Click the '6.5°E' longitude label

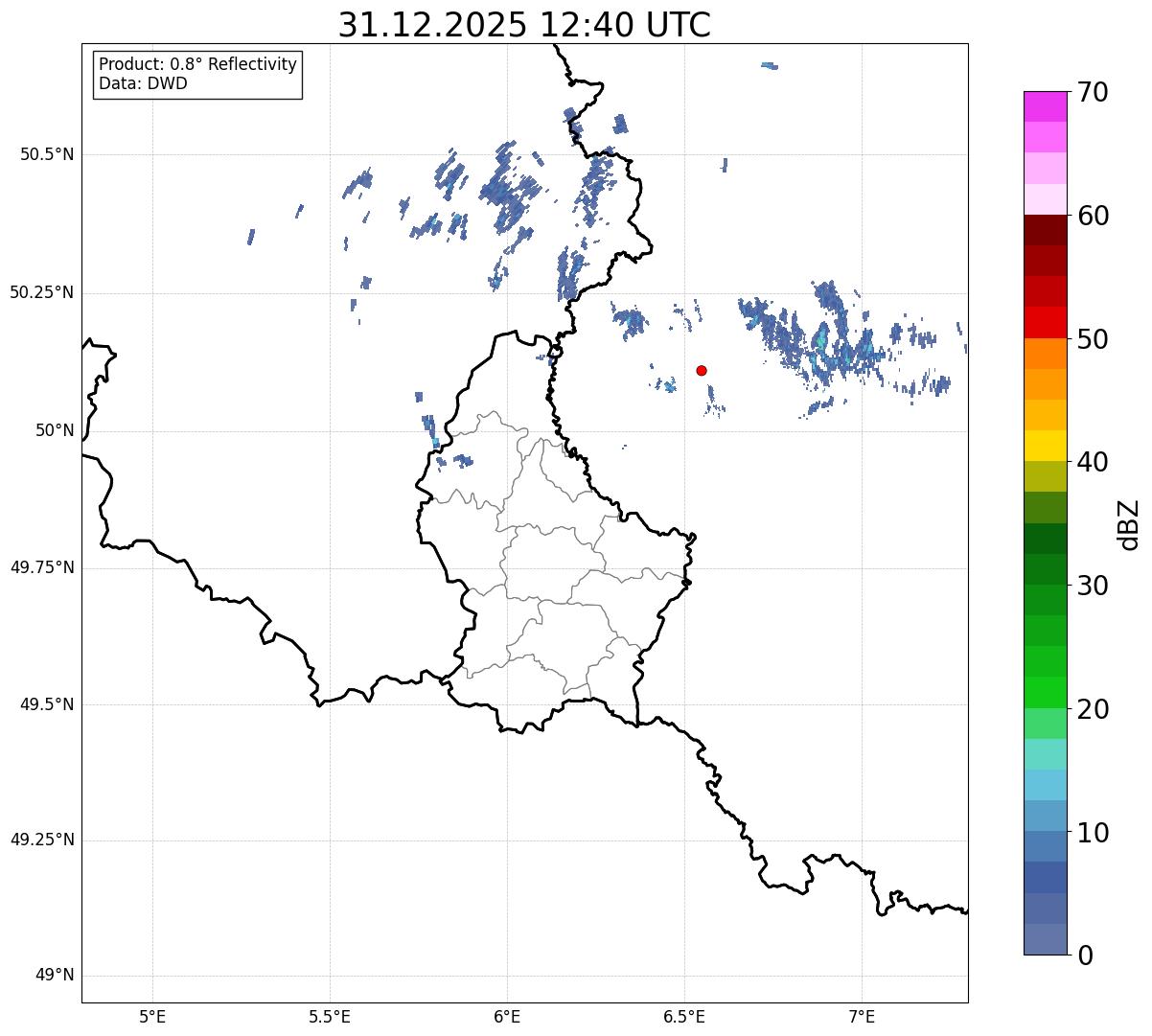[684, 1016]
